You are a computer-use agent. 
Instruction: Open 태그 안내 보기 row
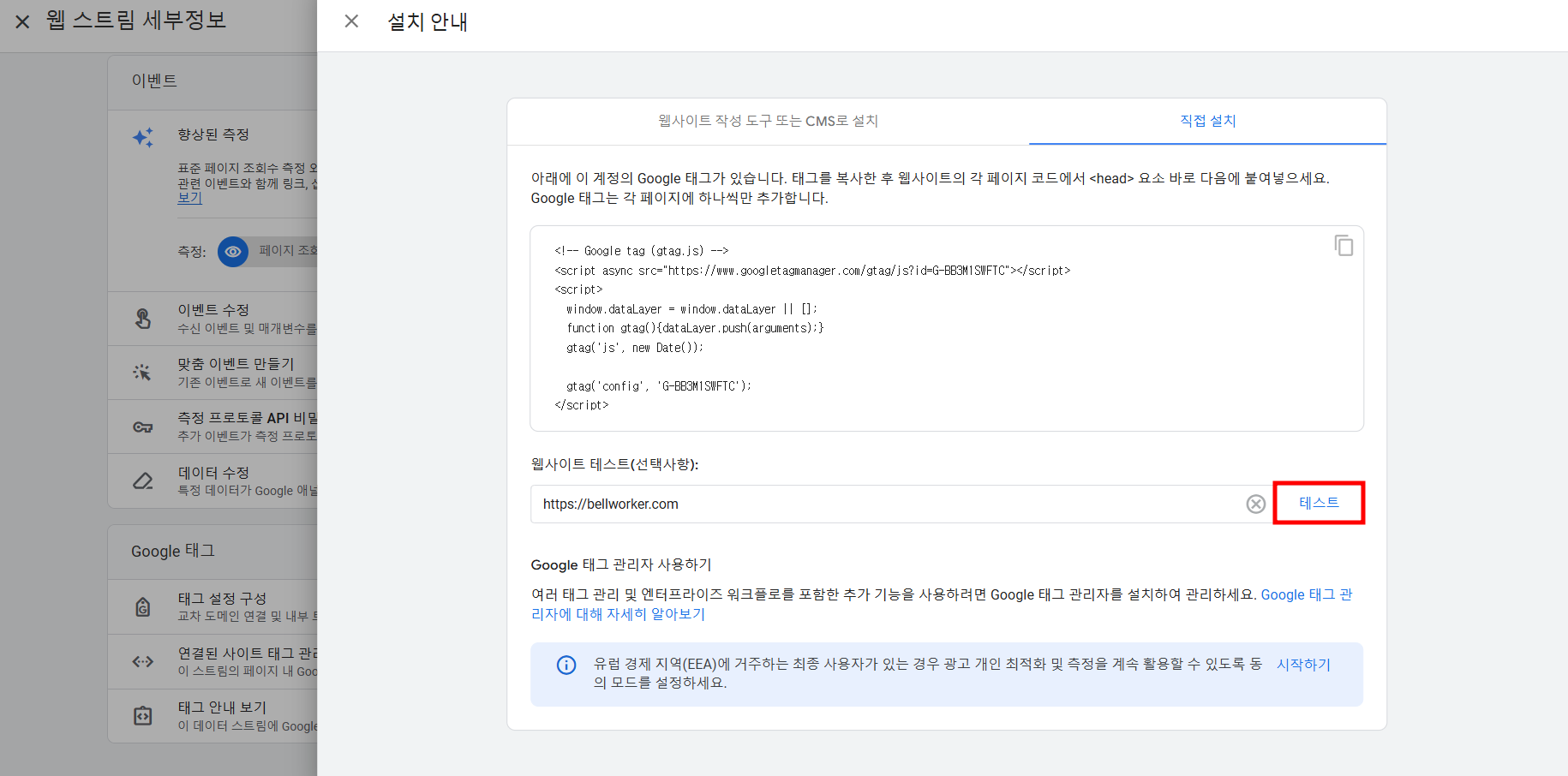(212, 716)
